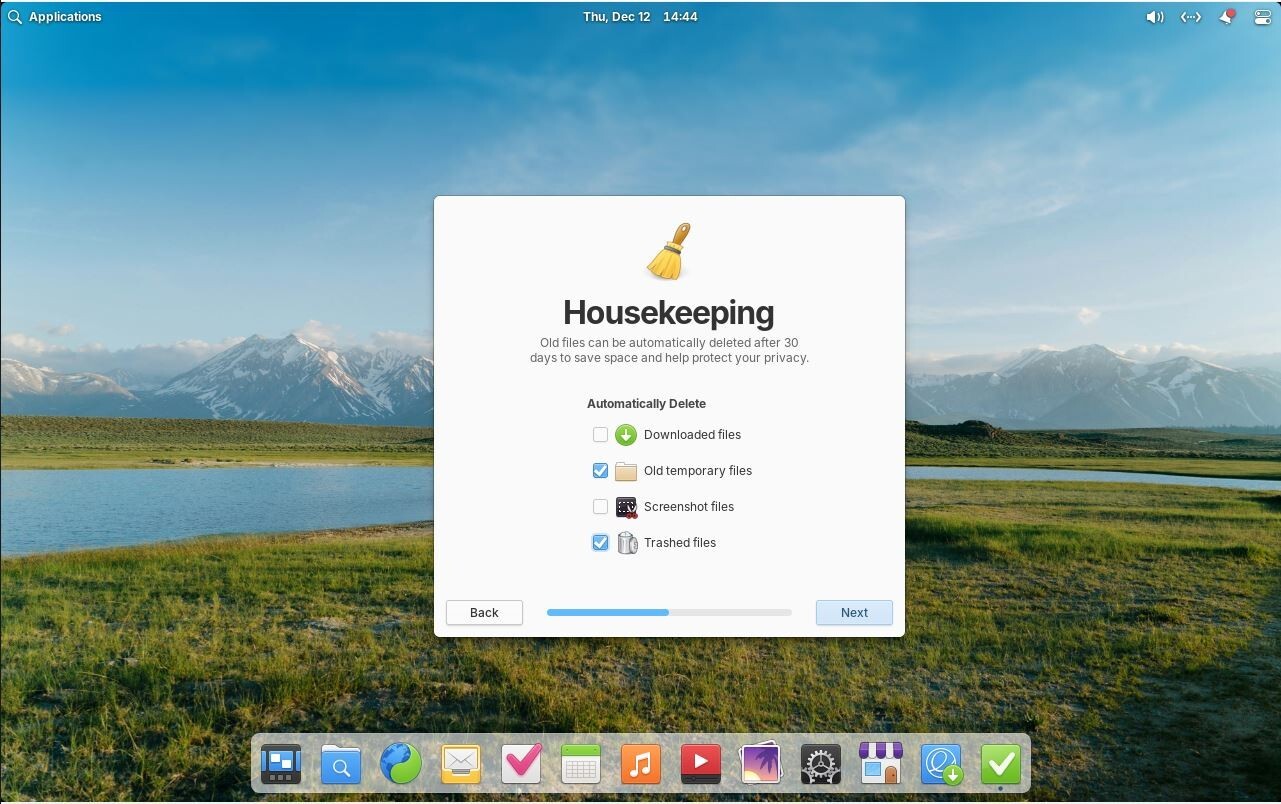Viewport: 1281px width, 804px height.
Task: Click the onboarding progress bar
Action: (x=669, y=612)
